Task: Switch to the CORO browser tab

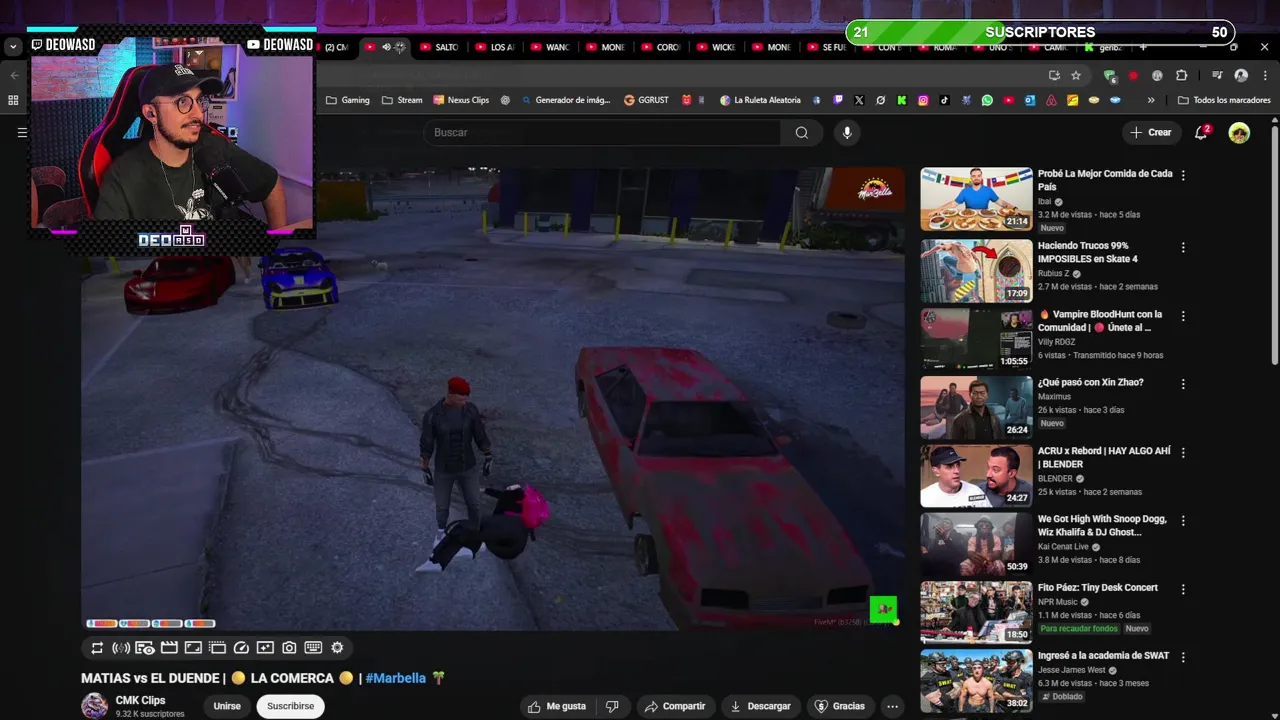Action: 660,47
